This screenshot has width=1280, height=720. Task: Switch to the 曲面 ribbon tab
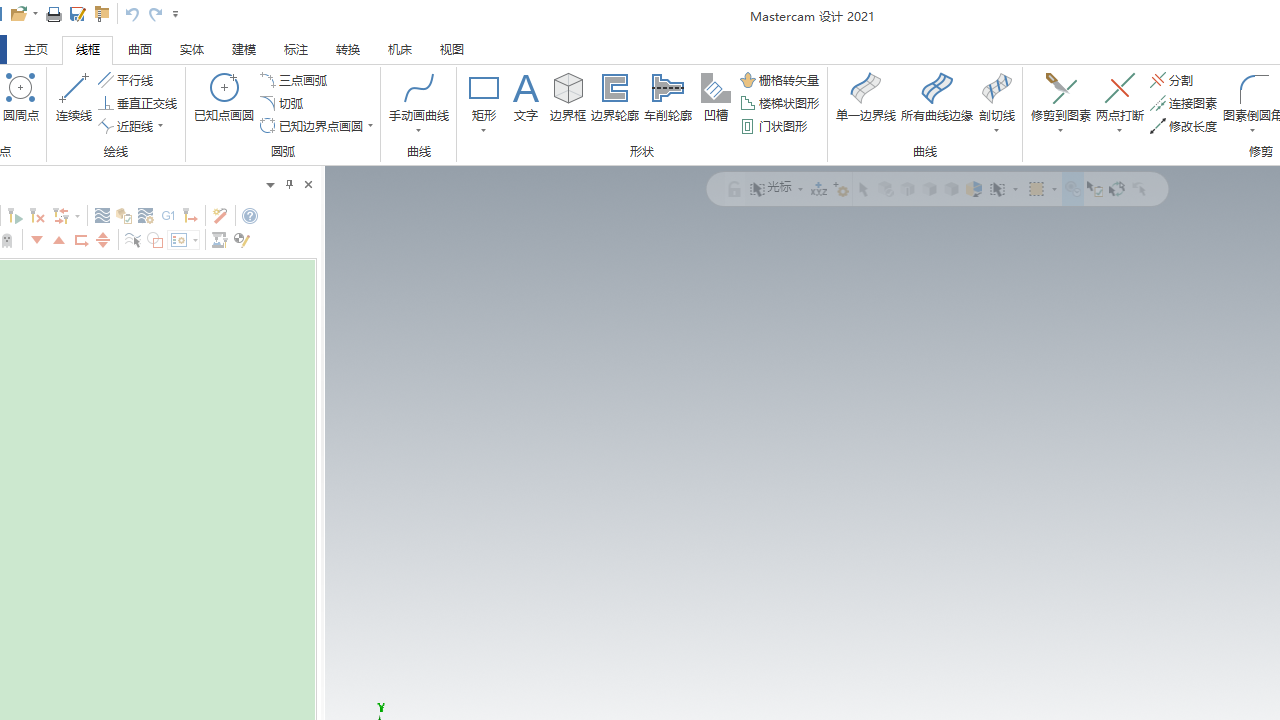pyautogui.click(x=140, y=49)
